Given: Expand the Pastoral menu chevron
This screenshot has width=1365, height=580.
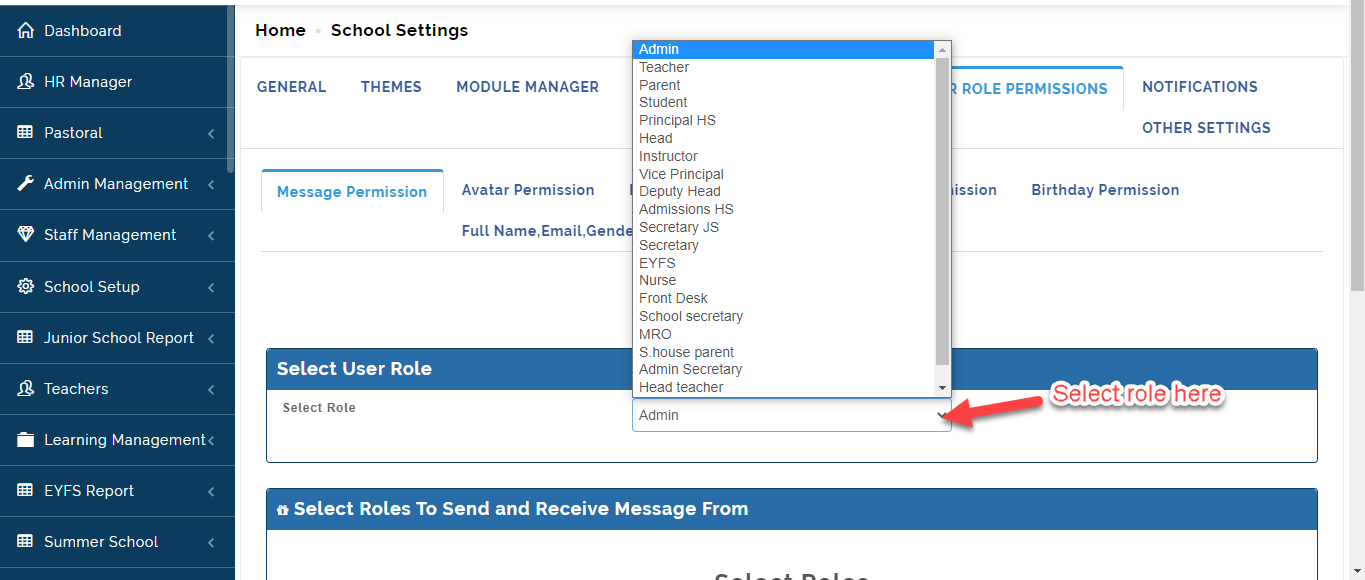Looking at the screenshot, I should point(211,134).
